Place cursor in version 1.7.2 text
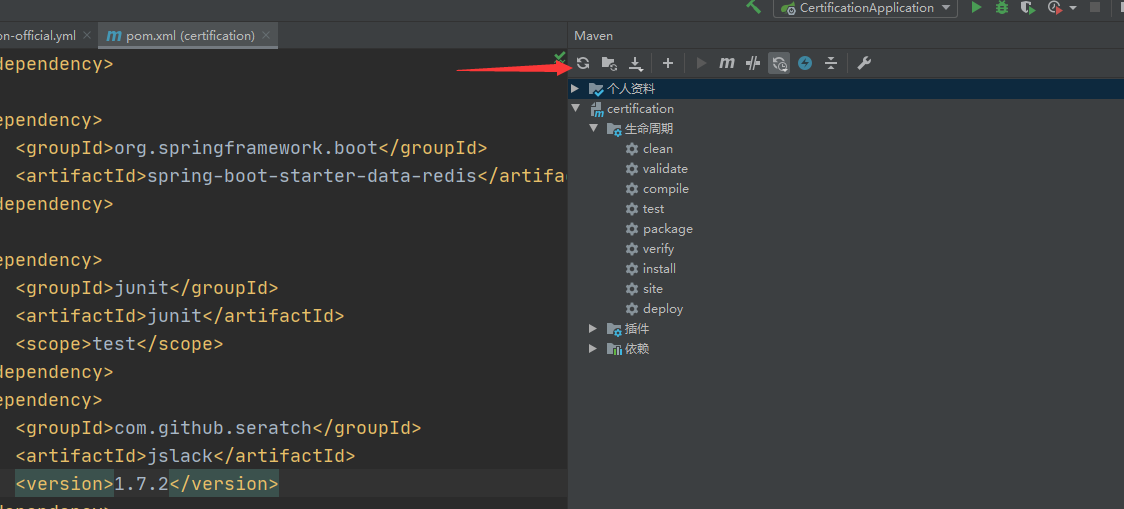The height and width of the screenshot is (509, 1124). pyautogui.click(x=141, y=485)
